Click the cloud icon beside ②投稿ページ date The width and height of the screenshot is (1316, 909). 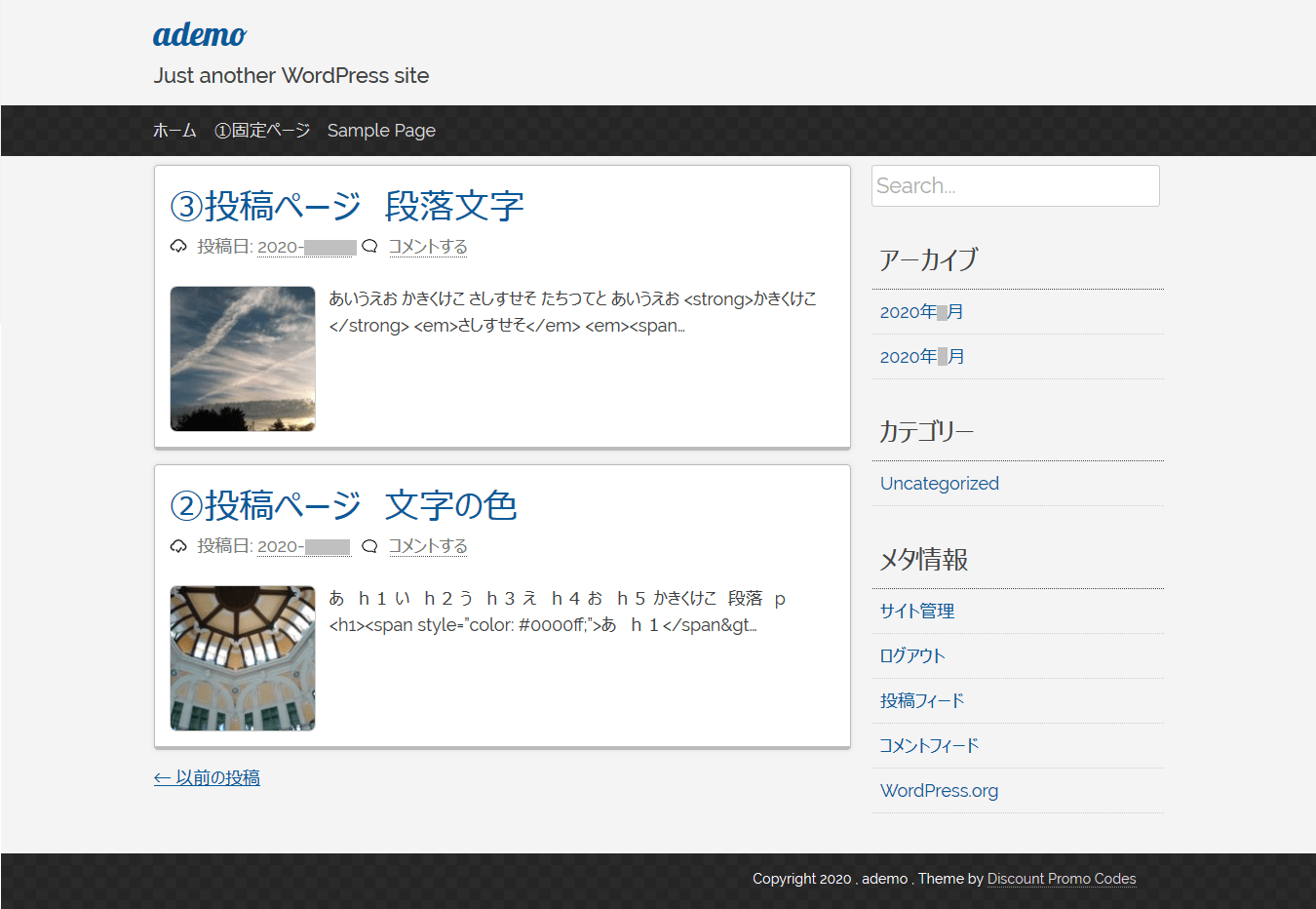click(x=178, y=545)
